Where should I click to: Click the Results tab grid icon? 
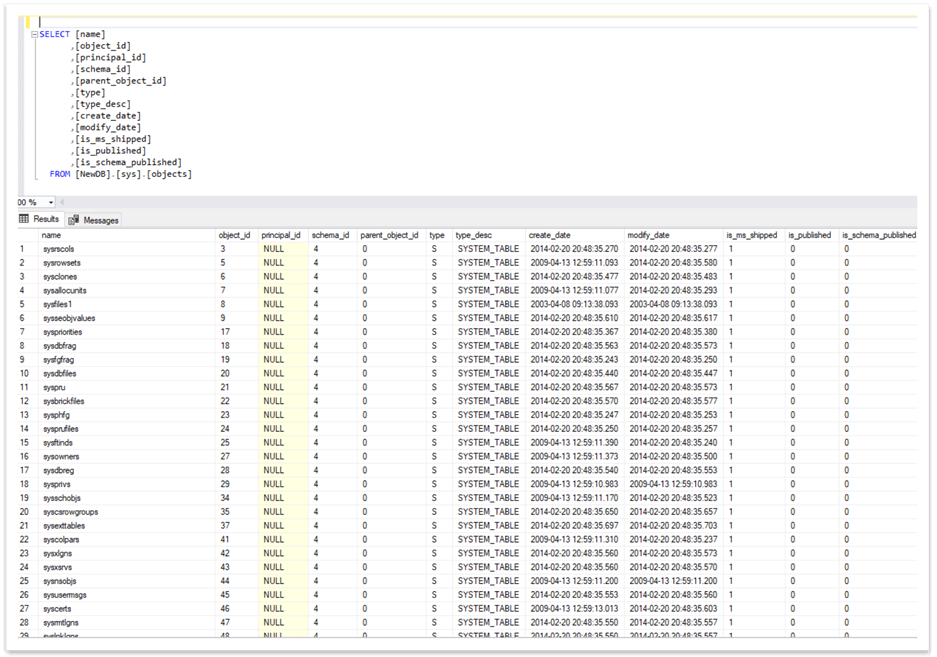tap(24, 219)
